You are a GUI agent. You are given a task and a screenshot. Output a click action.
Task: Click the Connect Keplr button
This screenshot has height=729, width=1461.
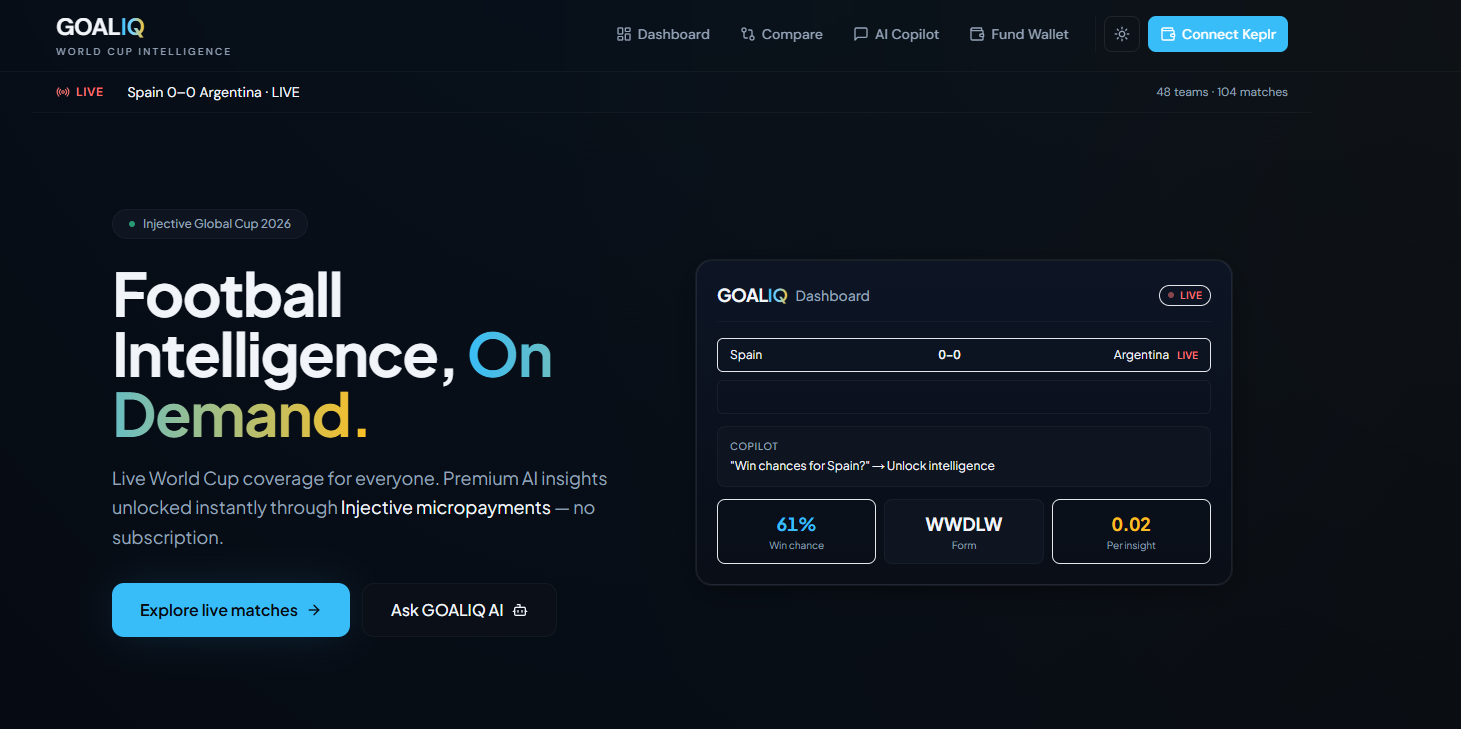tap(1218, 34)
